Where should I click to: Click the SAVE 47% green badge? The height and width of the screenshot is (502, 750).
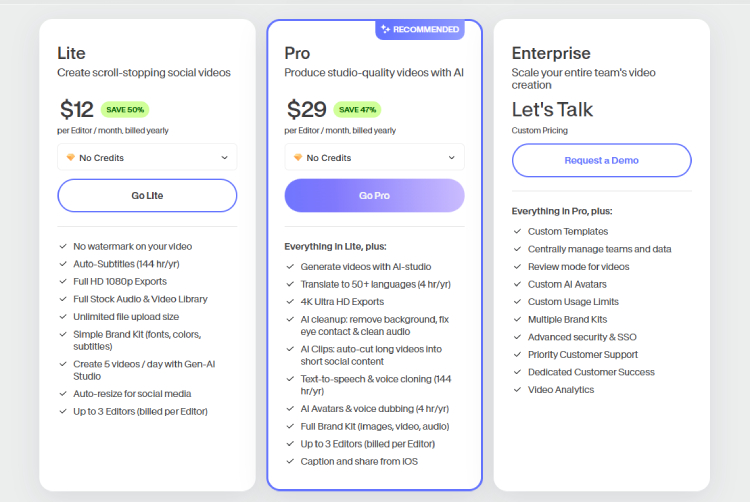click(x=357, y=109)
